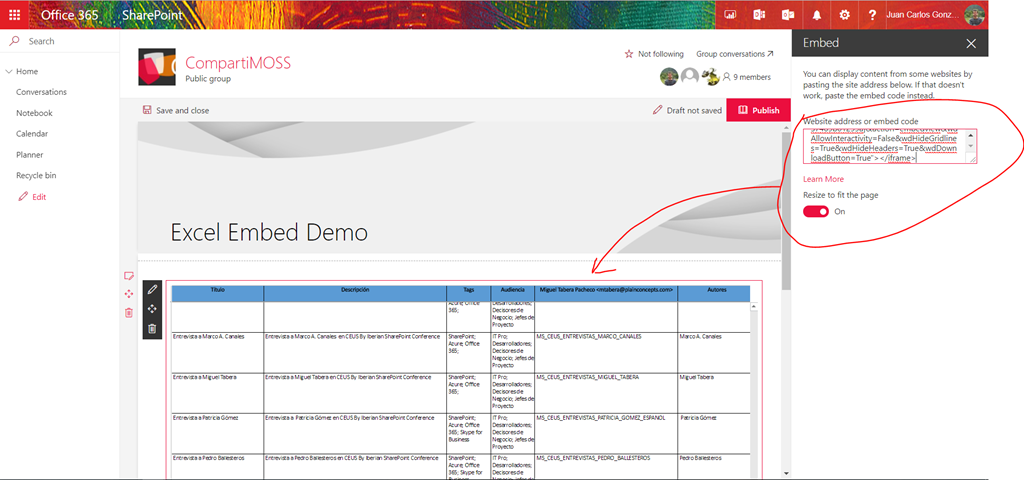Click the Learn More link
This screenshot has width=1024, height=480.
click(x=824, y=179)
